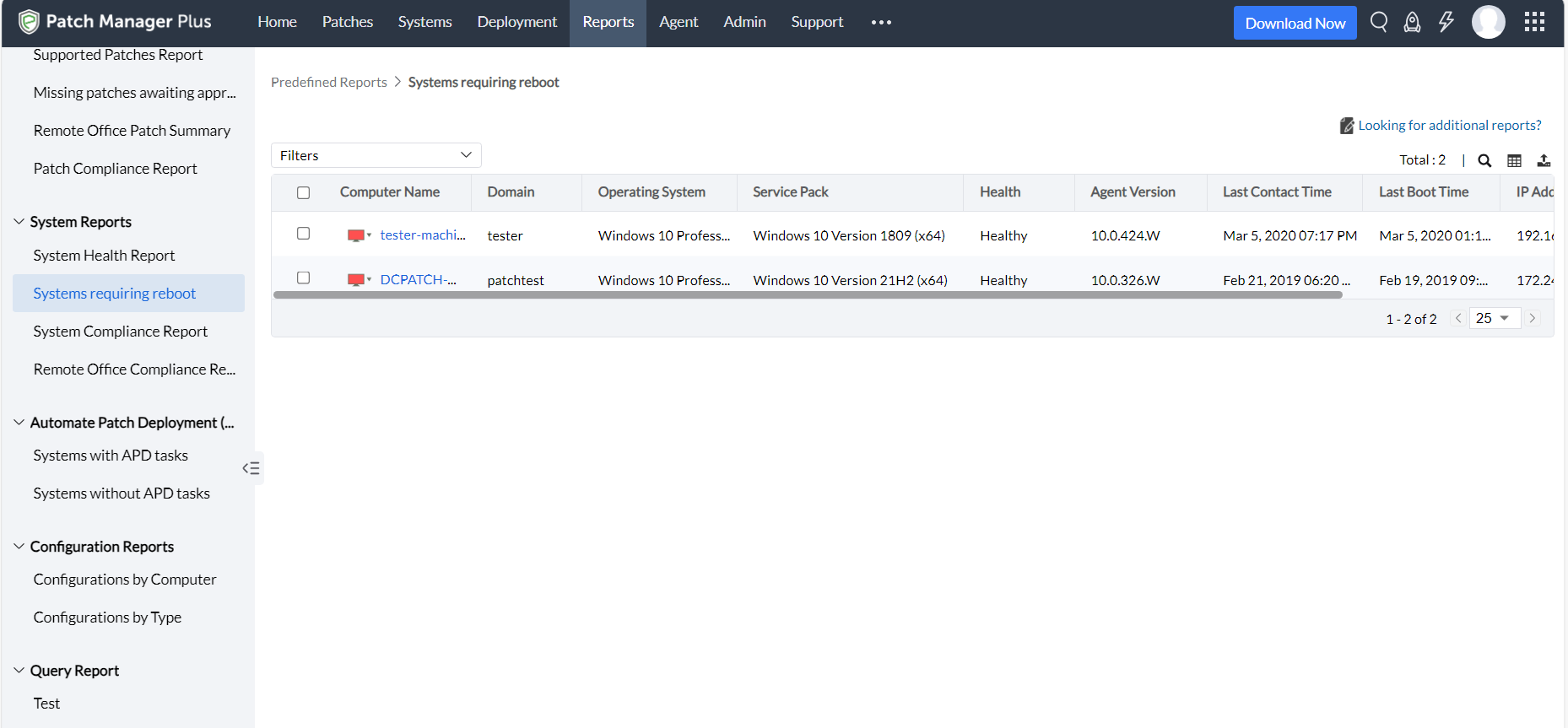This screenshot has width=1568, height=728.
Task: Click the lightning bolt quick actions icon
Action: [1446, 22]
